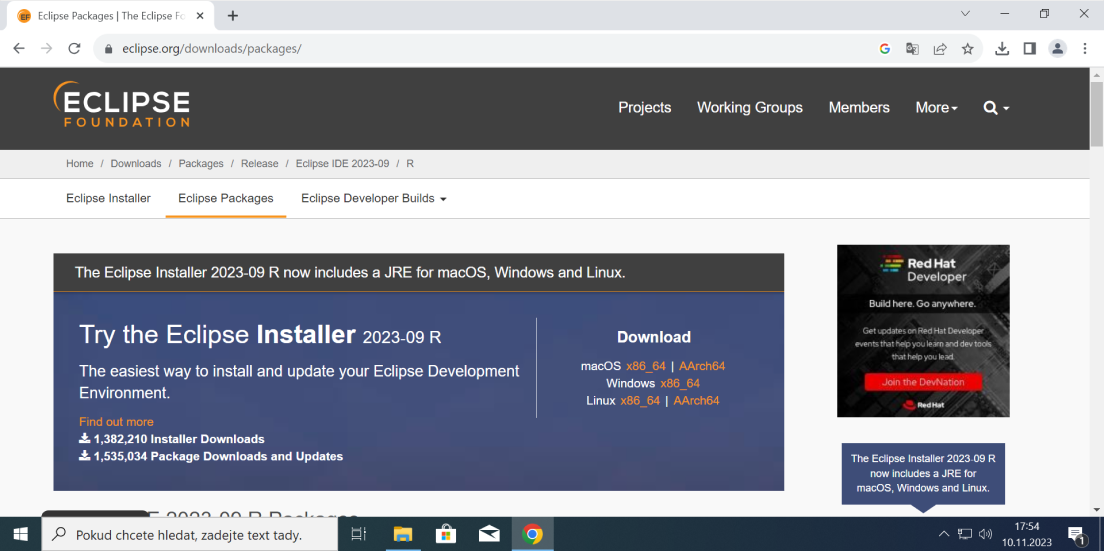Expand Eclipse Developer Builds dropdown
The image size is (1104, 551).
[374, 198]
